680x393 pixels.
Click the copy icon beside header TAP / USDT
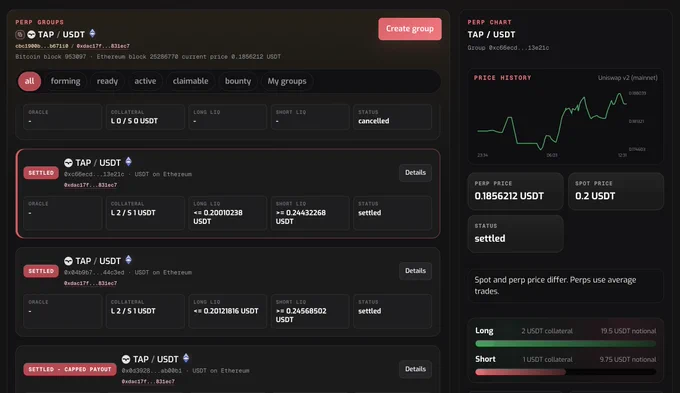pos(20,34)
